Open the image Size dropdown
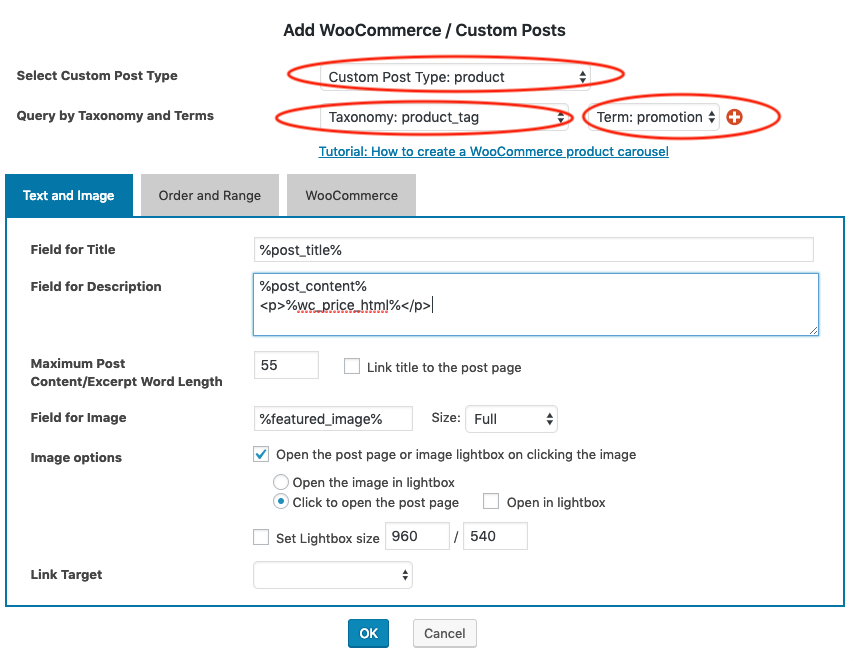This screenshot has height=661, width=853. (x=511, y=419)
